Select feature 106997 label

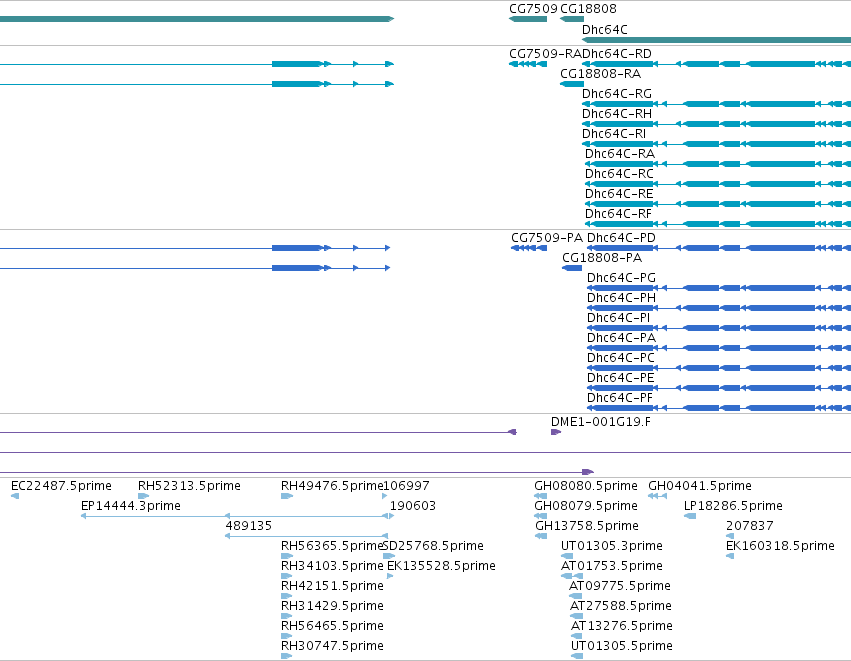coord(407,486)
